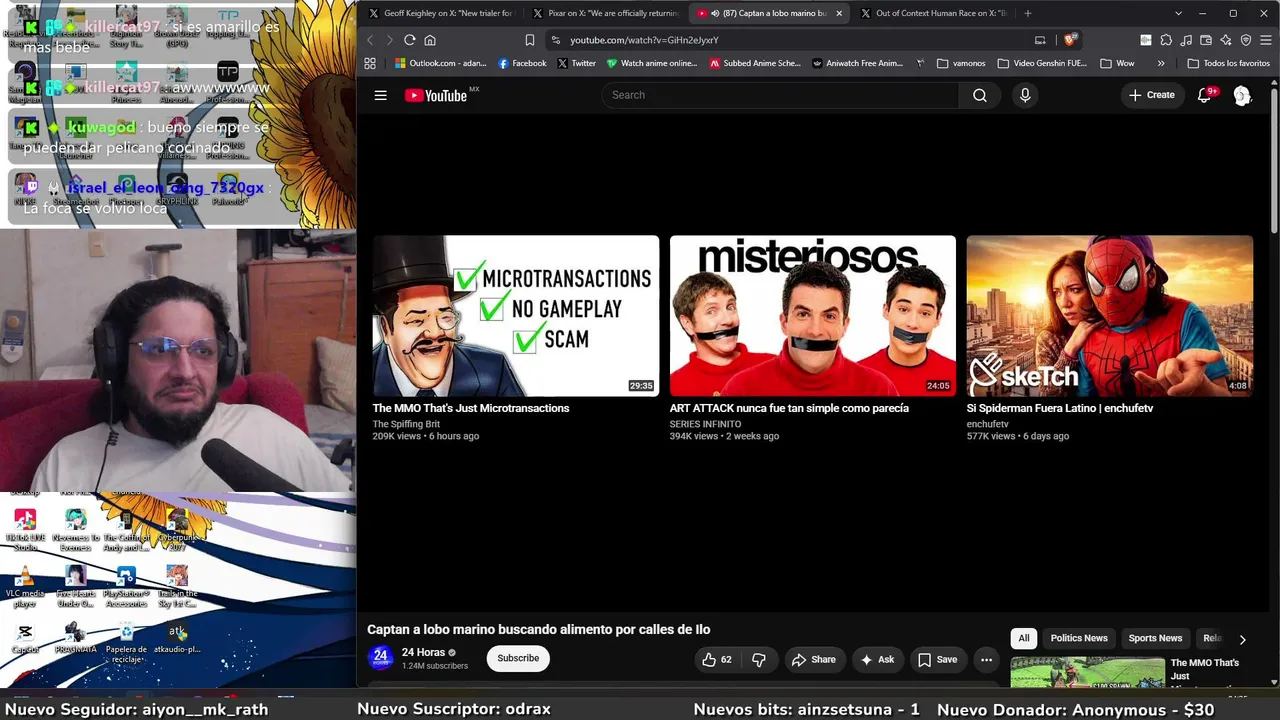Switch to the Geoff Keighley on X tab

pos(440,13)
